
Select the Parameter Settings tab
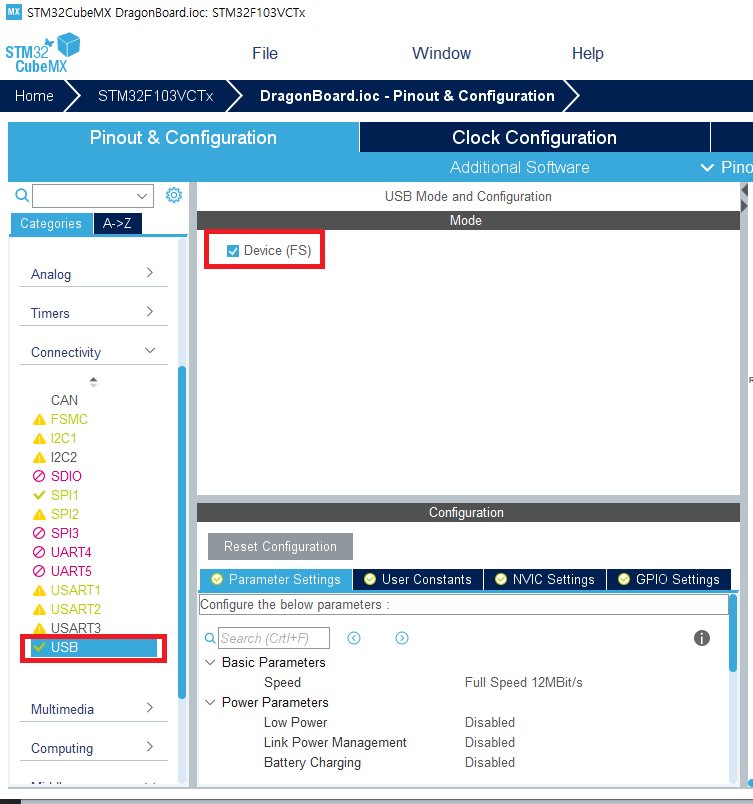(x=276, y=579)
